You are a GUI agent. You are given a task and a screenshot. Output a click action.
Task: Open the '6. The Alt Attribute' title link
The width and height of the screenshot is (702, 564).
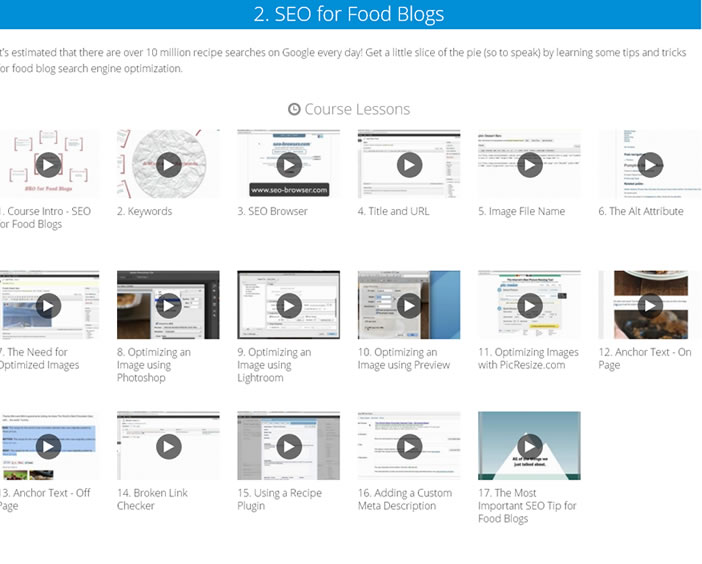[640, 211]
